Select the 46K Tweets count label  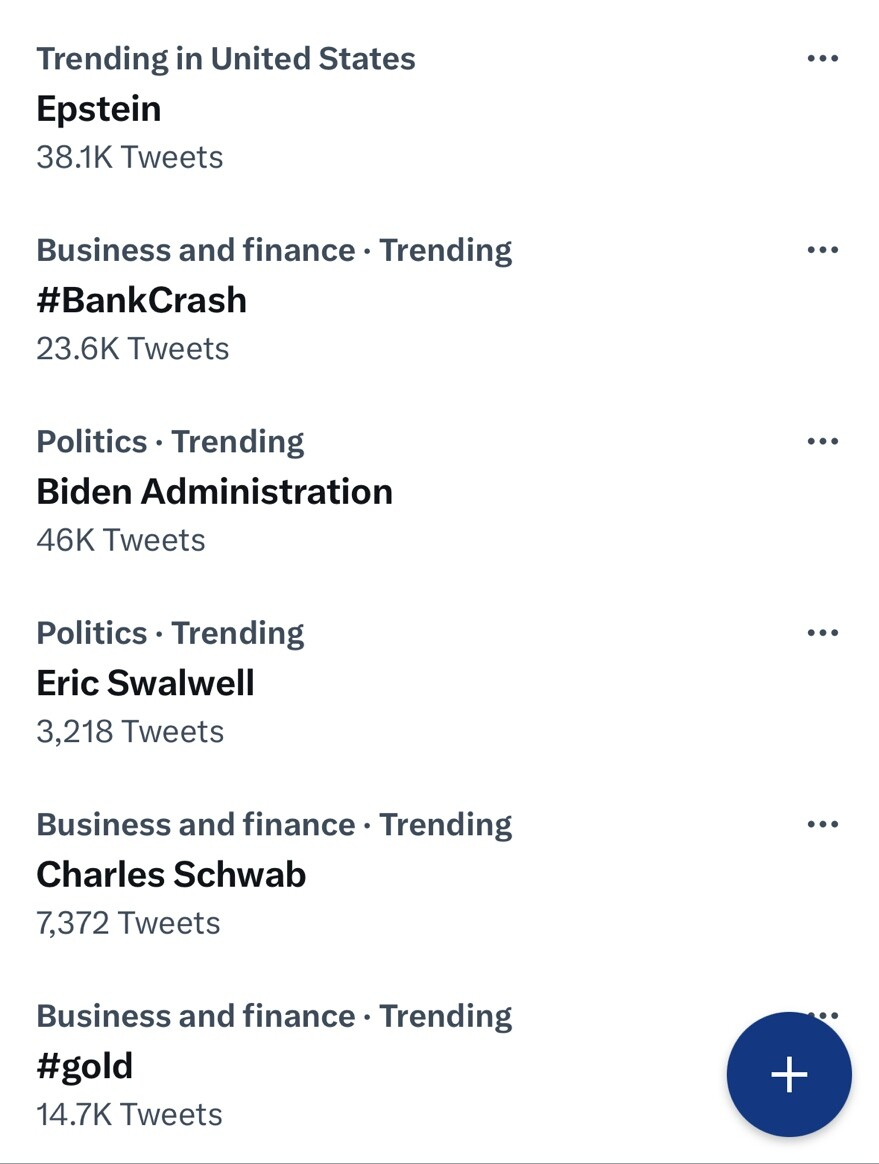point(121,540)
